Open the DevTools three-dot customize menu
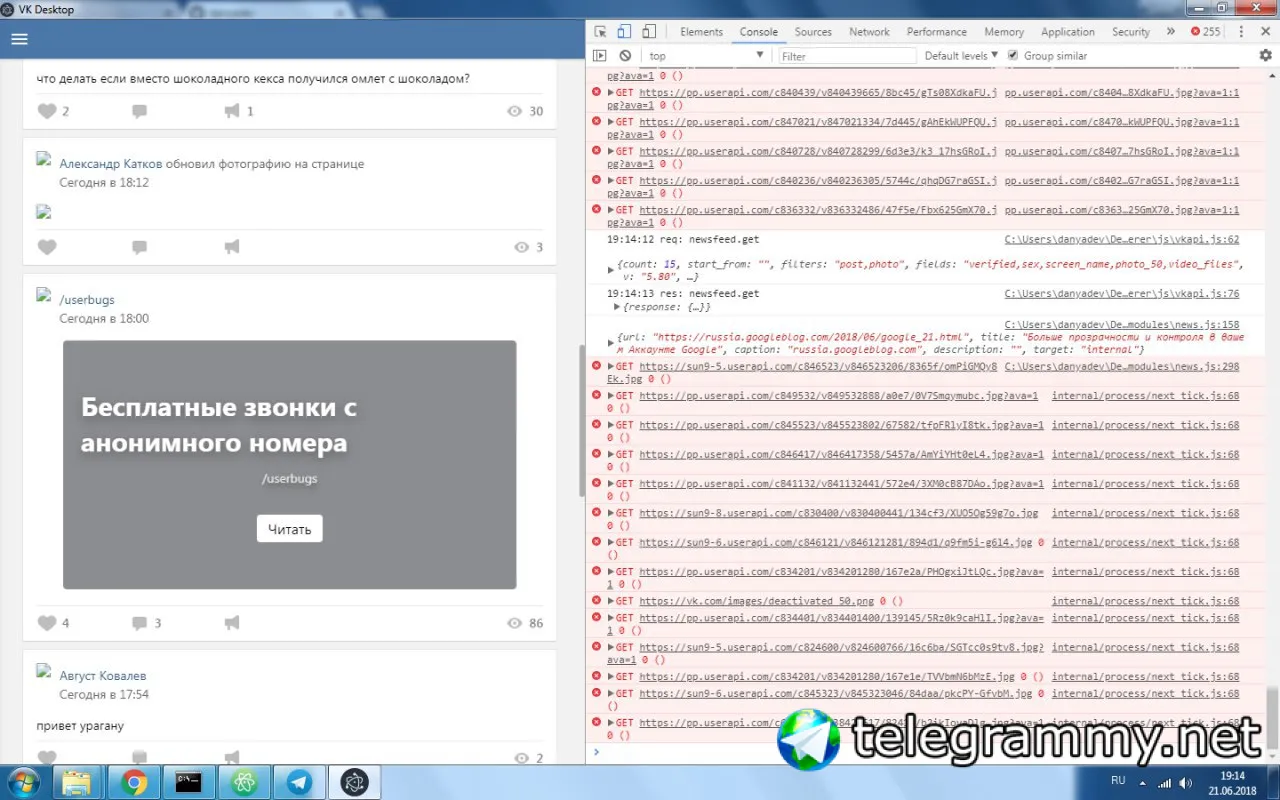 click(1243, 32)
